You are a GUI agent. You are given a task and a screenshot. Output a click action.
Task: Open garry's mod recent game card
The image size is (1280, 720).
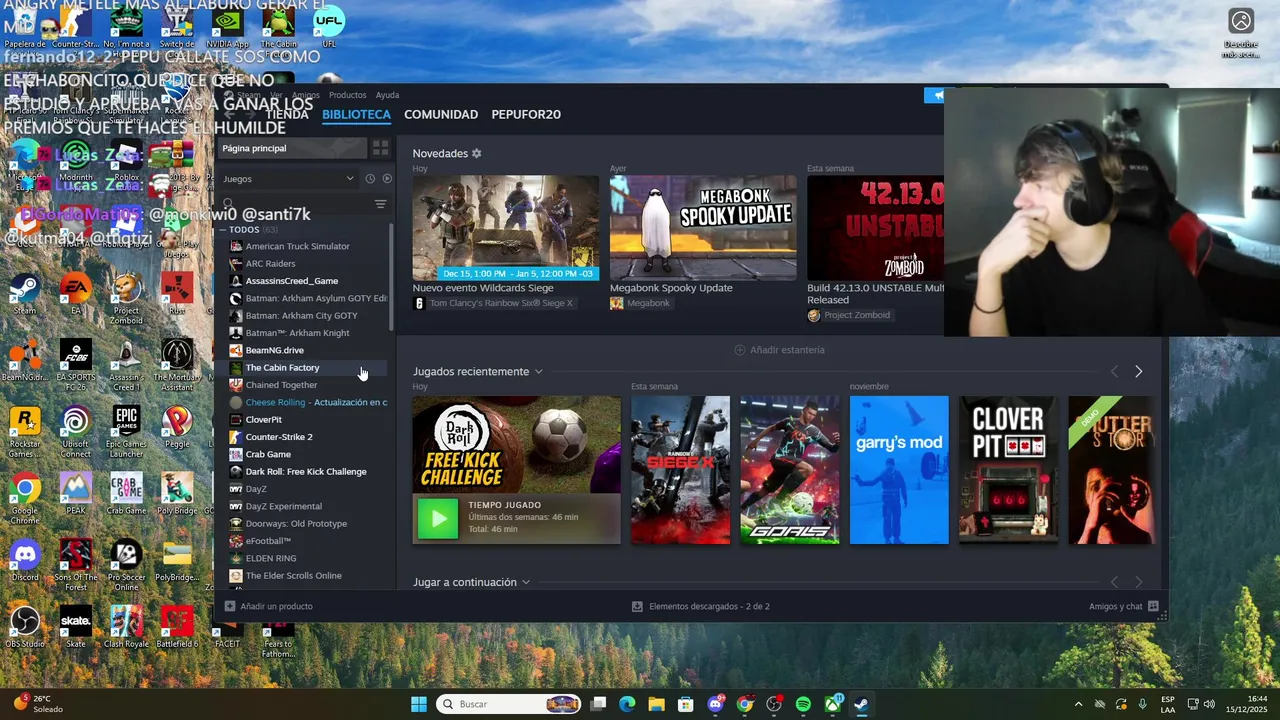point(899,470)
